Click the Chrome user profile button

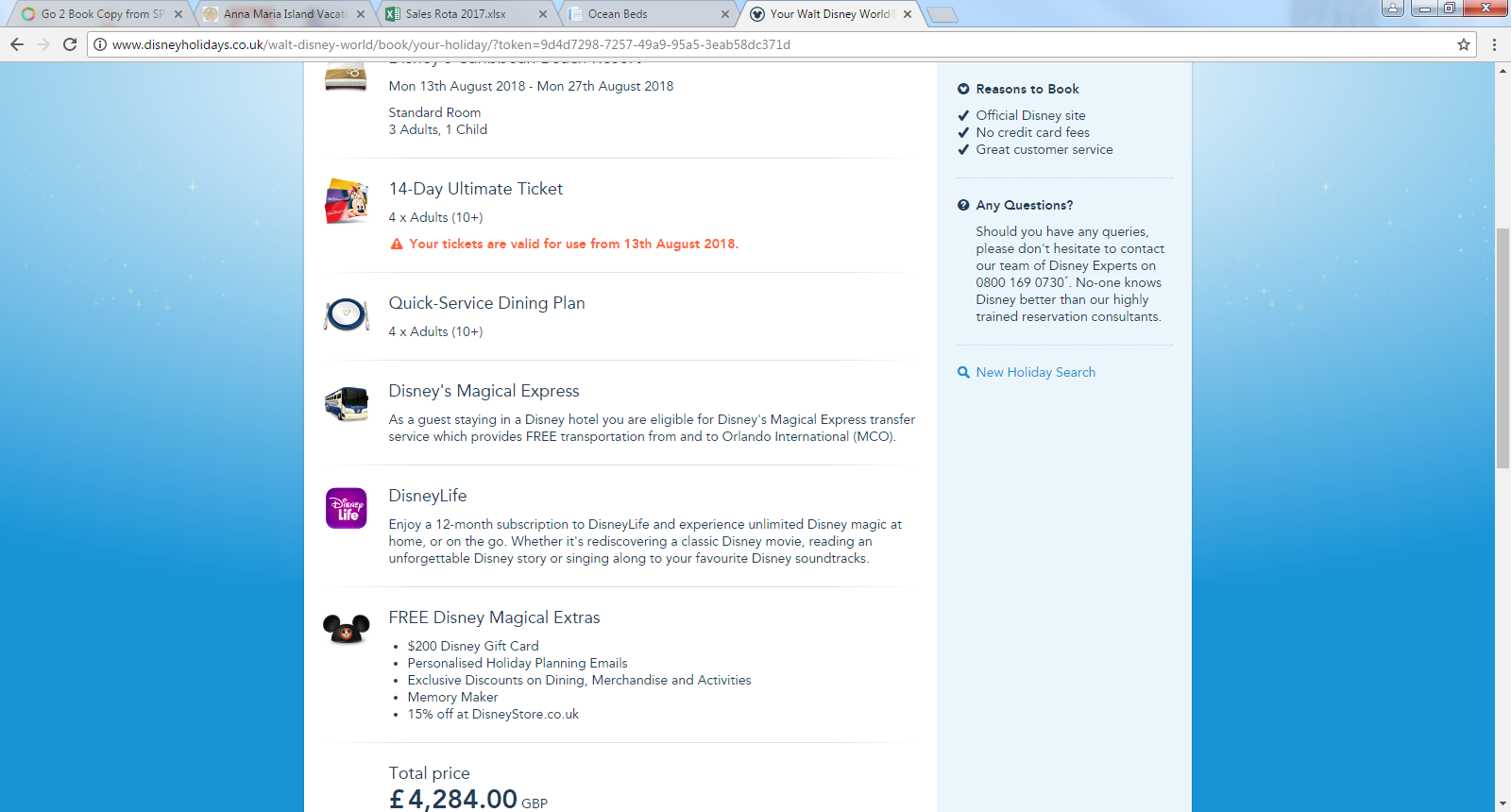[1393, 8]
